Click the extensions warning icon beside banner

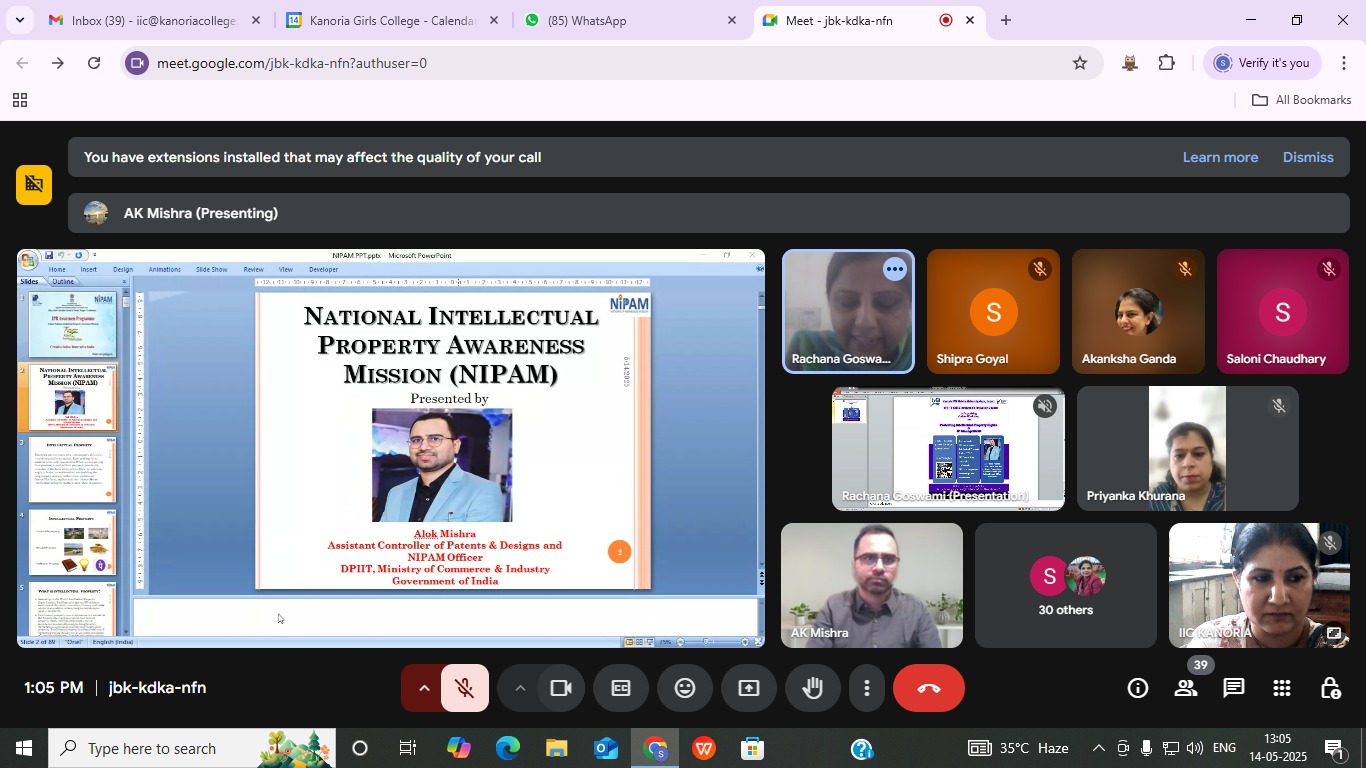tap(34, 183)
